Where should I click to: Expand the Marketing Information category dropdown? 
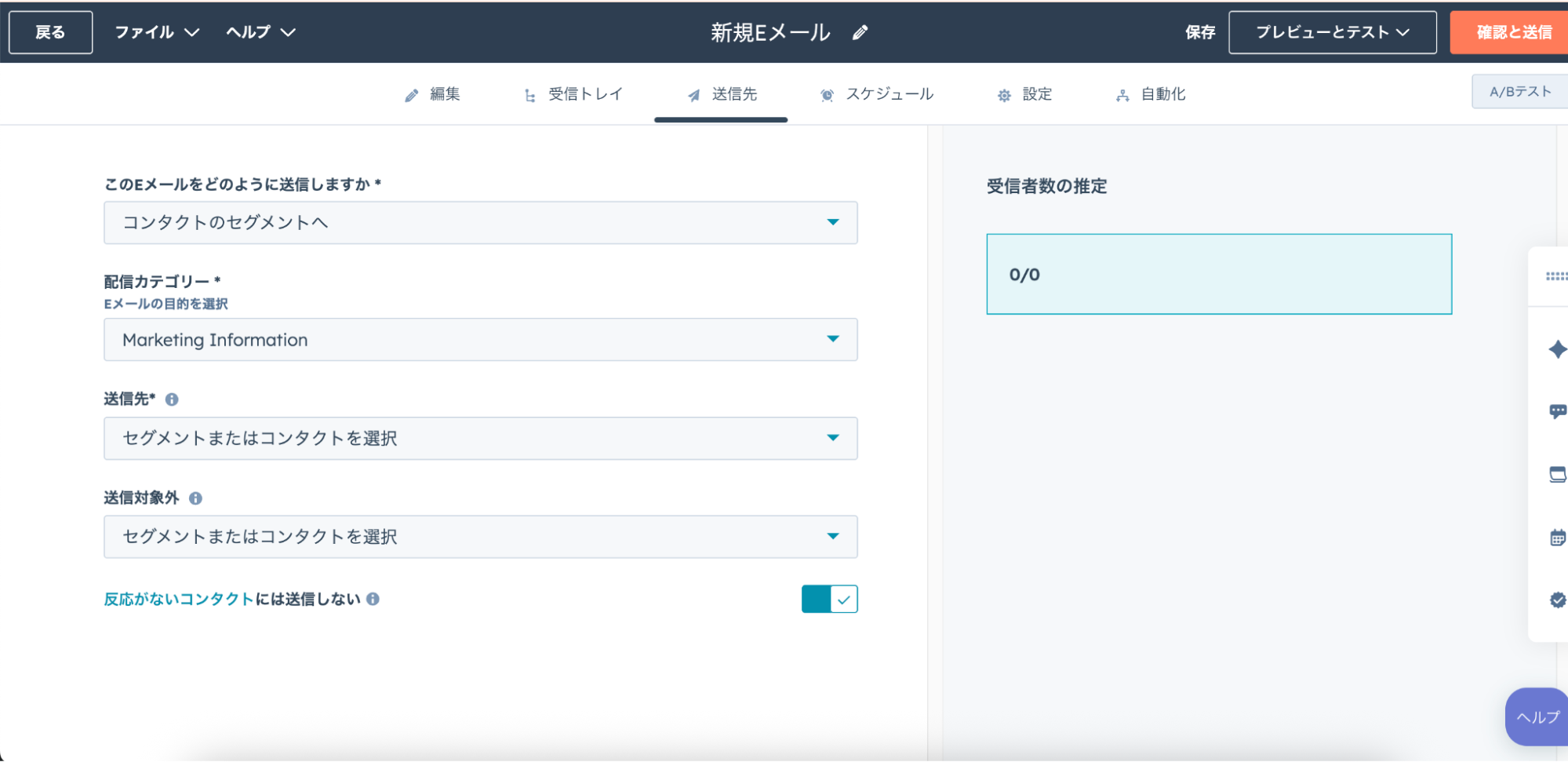[x=480, y=340]
